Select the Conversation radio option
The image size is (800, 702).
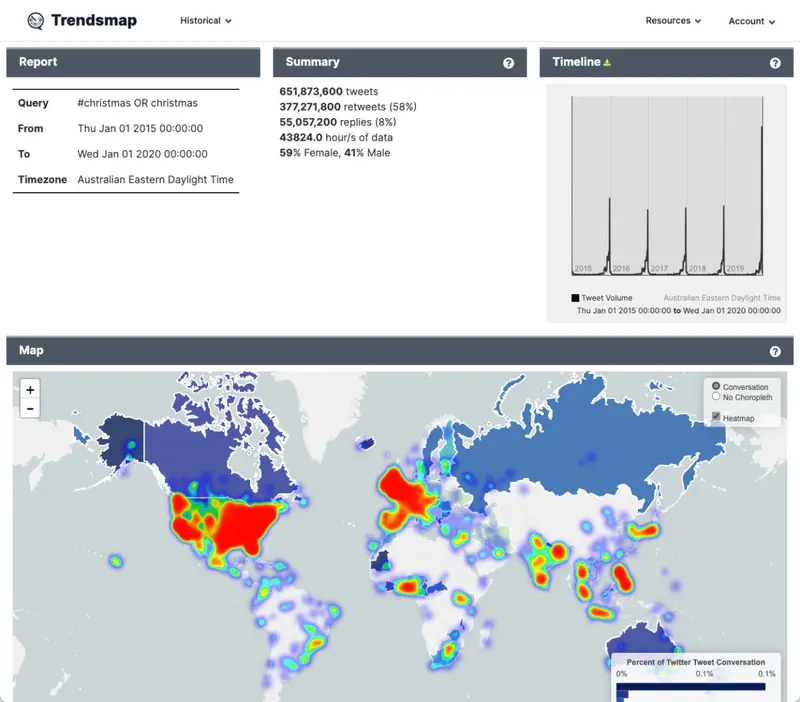(x=715, y=386)
